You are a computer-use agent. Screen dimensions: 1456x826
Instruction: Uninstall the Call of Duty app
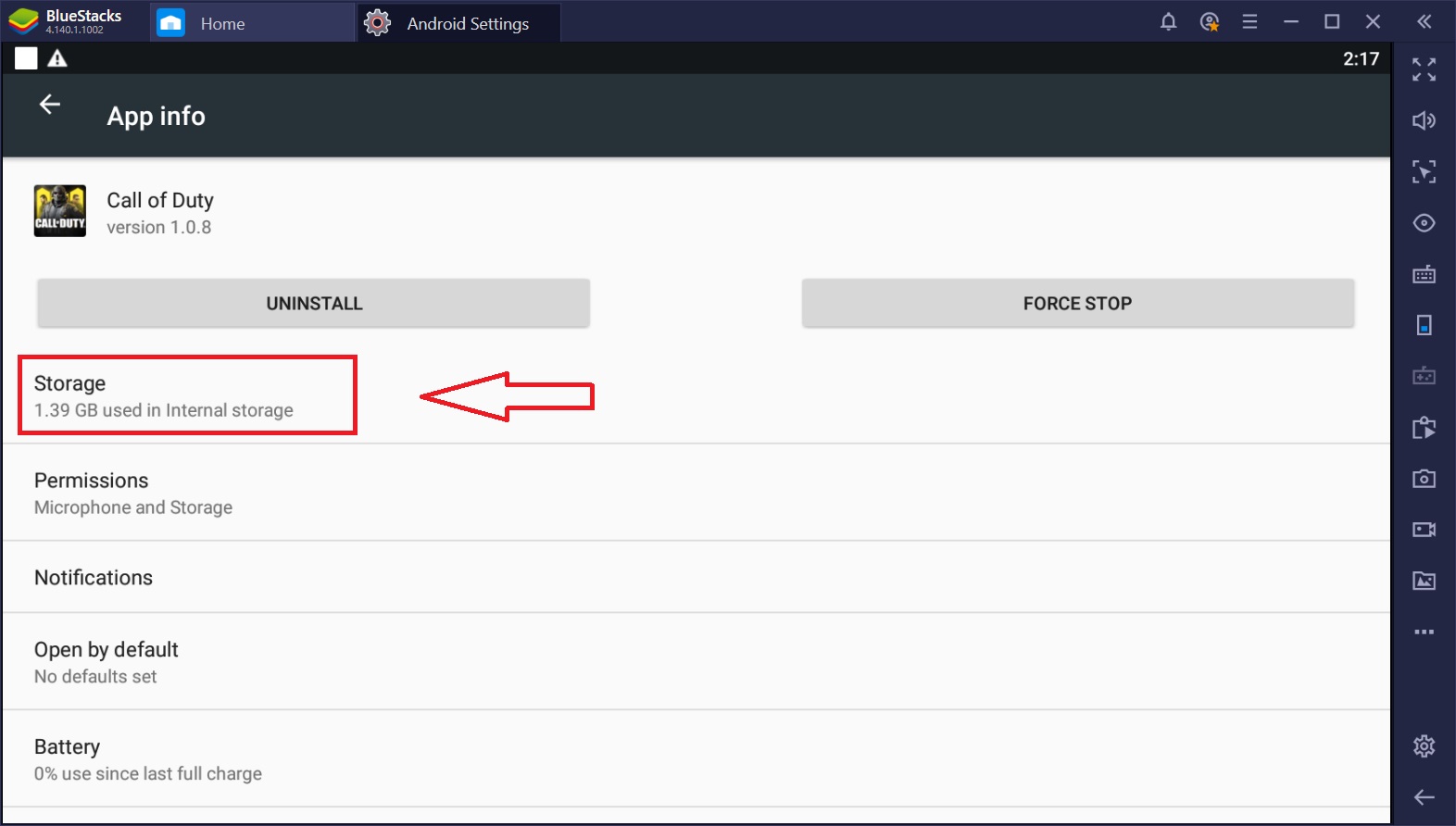[x=314, y=303]
